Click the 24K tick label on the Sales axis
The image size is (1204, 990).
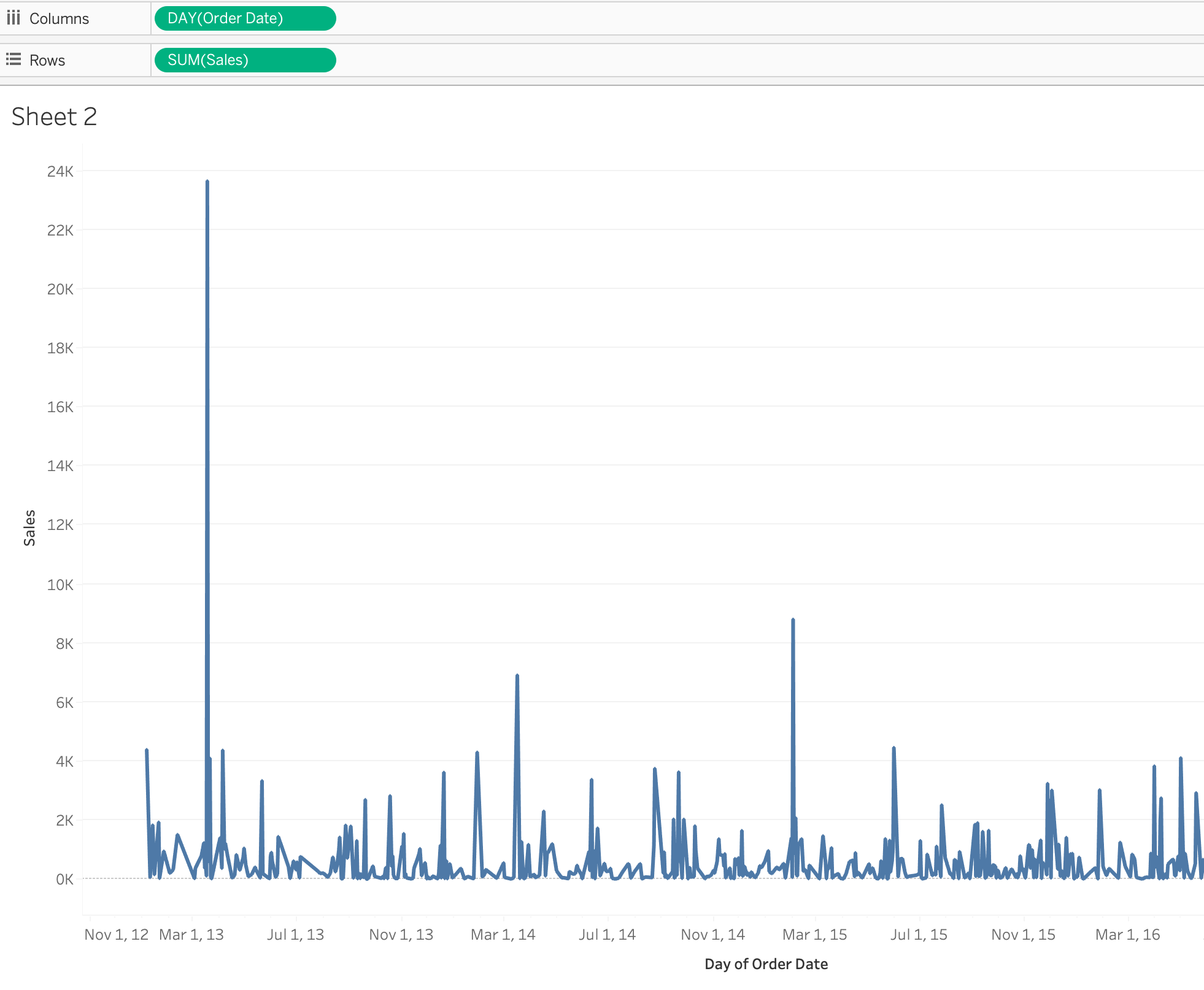pos(60,171)
